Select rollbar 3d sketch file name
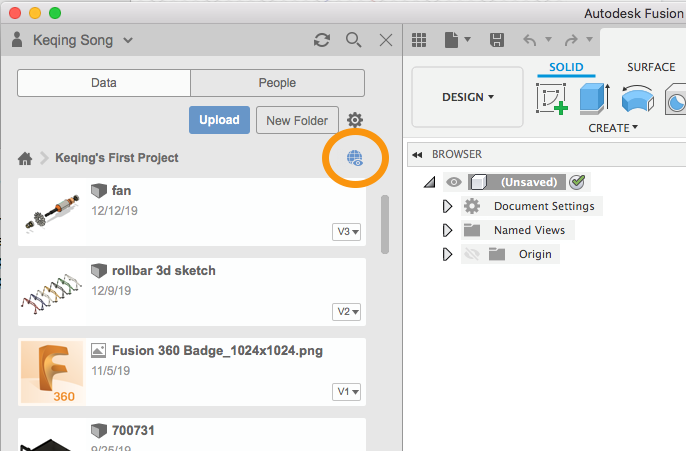Viewport: 686px width, 451px height. pos(164,271)
